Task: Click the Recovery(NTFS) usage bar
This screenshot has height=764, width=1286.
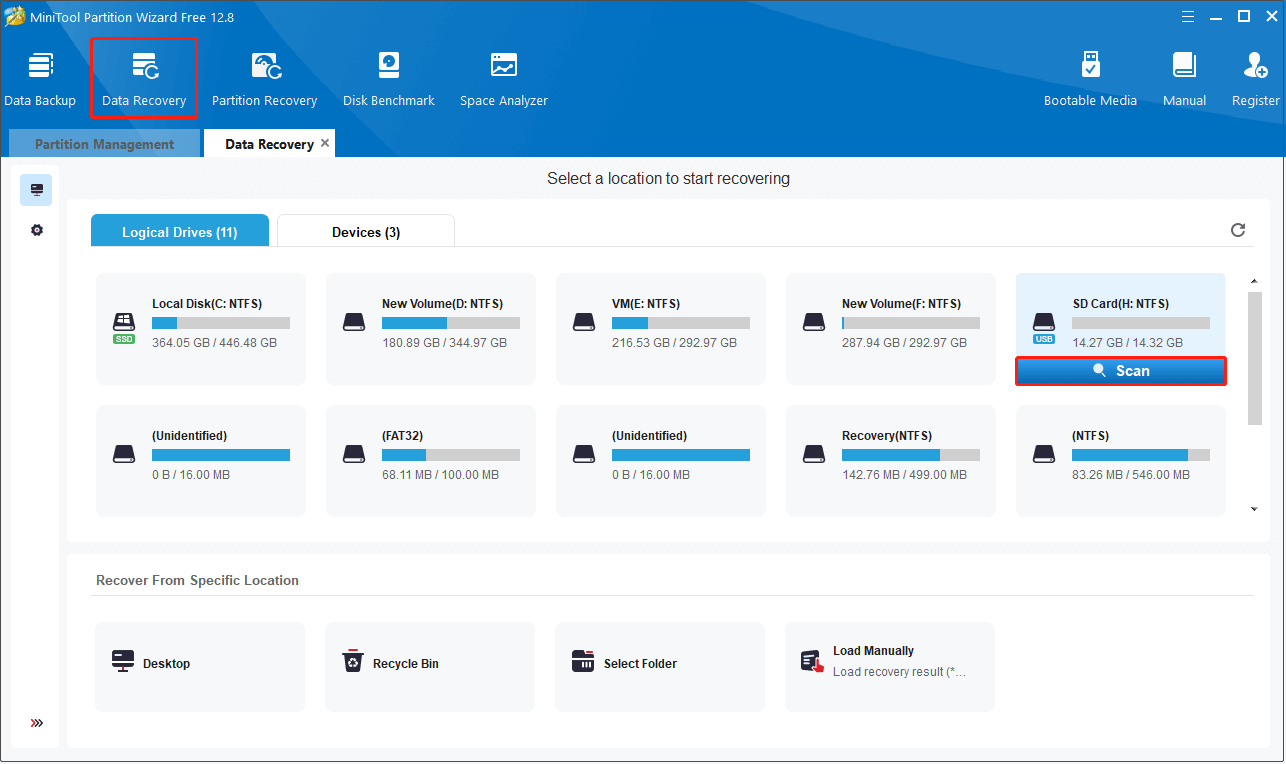Action: click(911, 455)
